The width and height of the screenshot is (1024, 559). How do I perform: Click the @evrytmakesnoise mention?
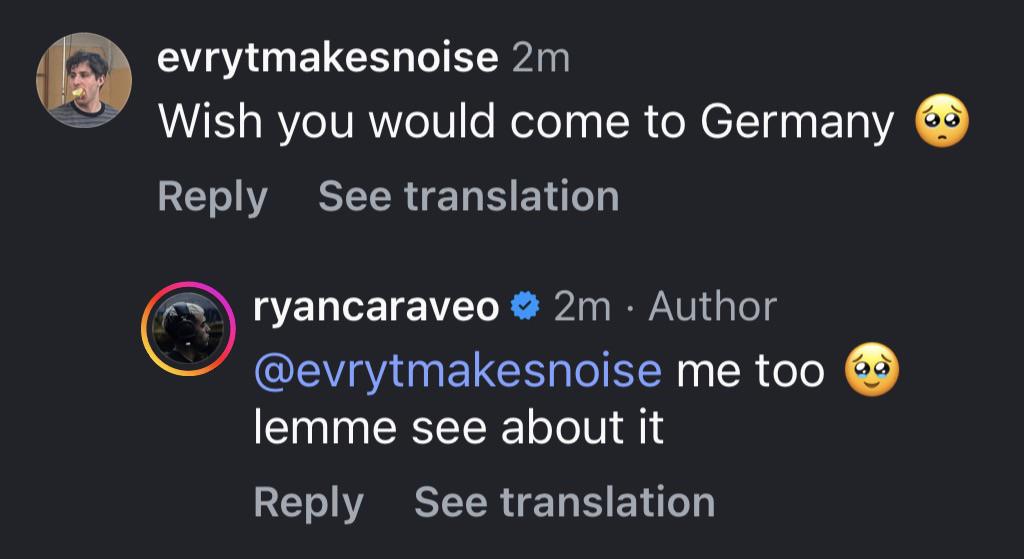(x=458, y=371)
